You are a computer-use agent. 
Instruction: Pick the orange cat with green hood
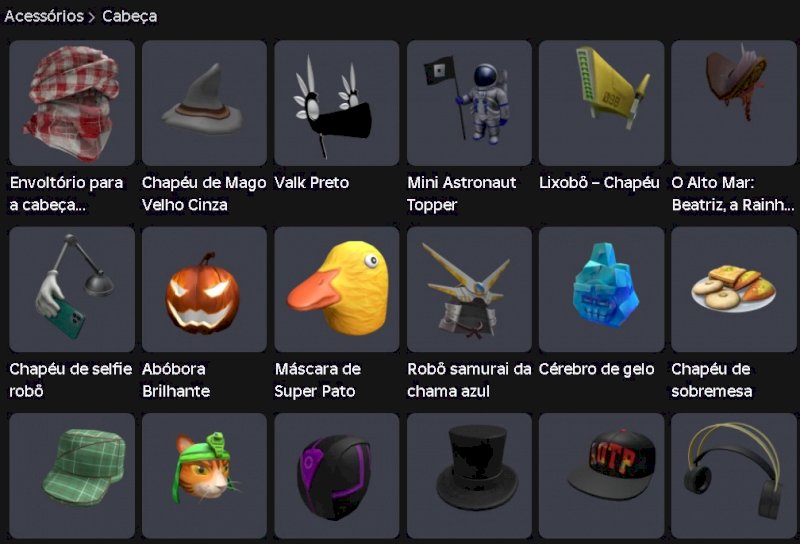[x=204, y=476]
